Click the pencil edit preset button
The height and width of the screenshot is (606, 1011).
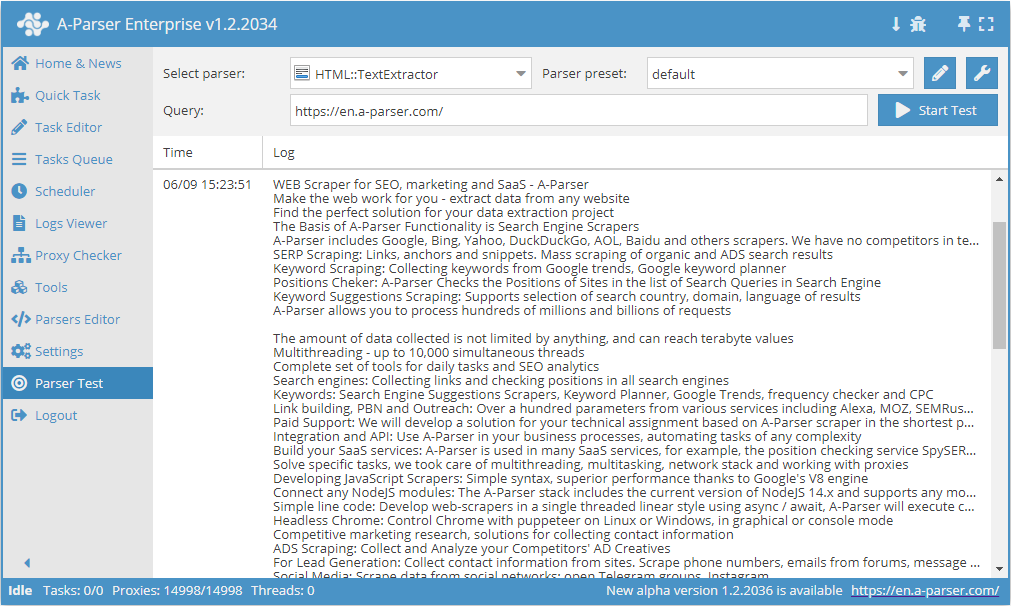pyautogui.click(x=939, y=74)
